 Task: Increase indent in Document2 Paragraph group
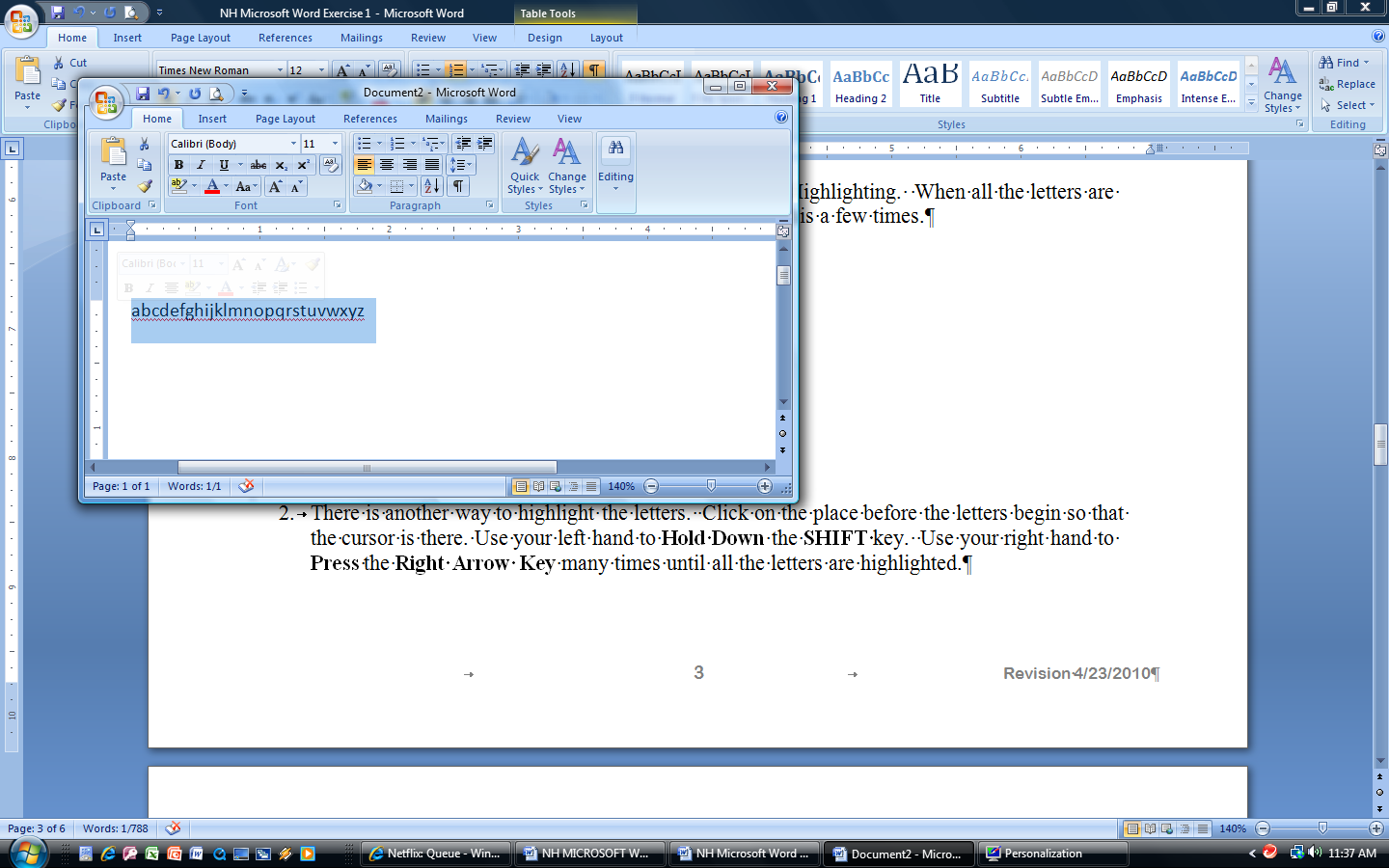[x=484, y=144]
